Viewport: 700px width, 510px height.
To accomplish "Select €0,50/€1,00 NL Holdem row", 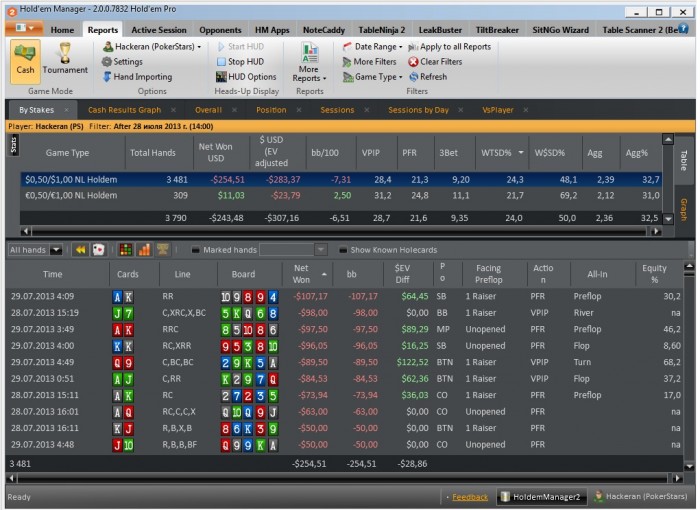I will tap(340, 196).
